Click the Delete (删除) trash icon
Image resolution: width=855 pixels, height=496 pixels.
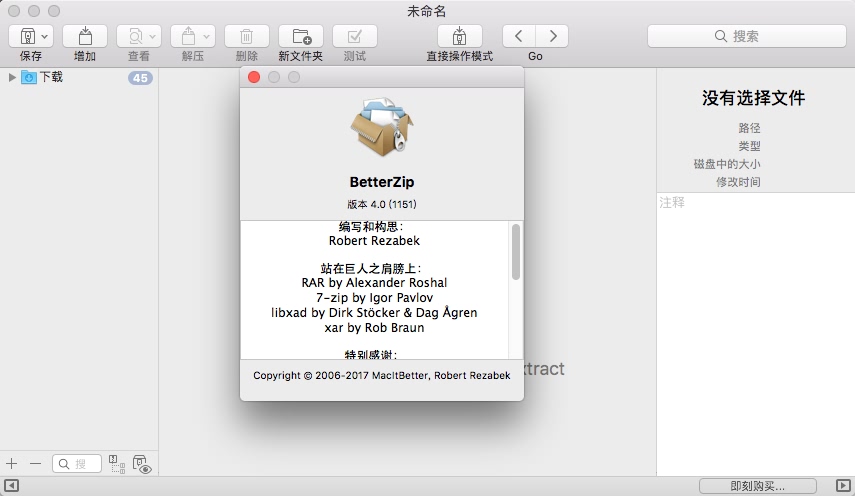(246, 36)
